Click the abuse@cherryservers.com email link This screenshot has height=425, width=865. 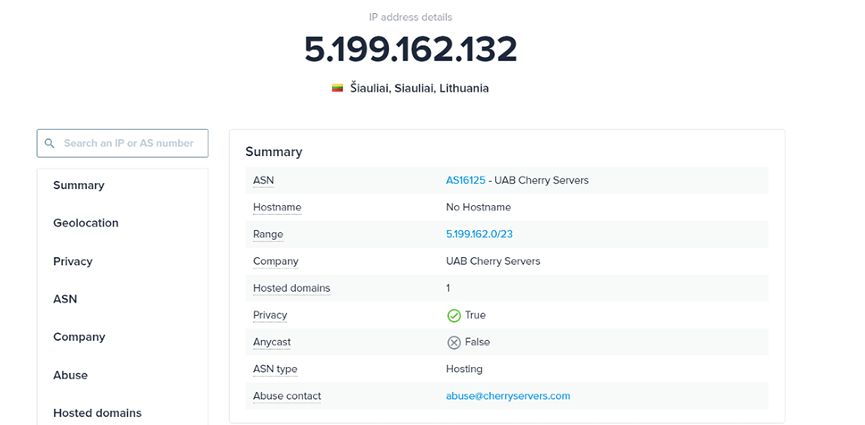[x=508, y=396]
